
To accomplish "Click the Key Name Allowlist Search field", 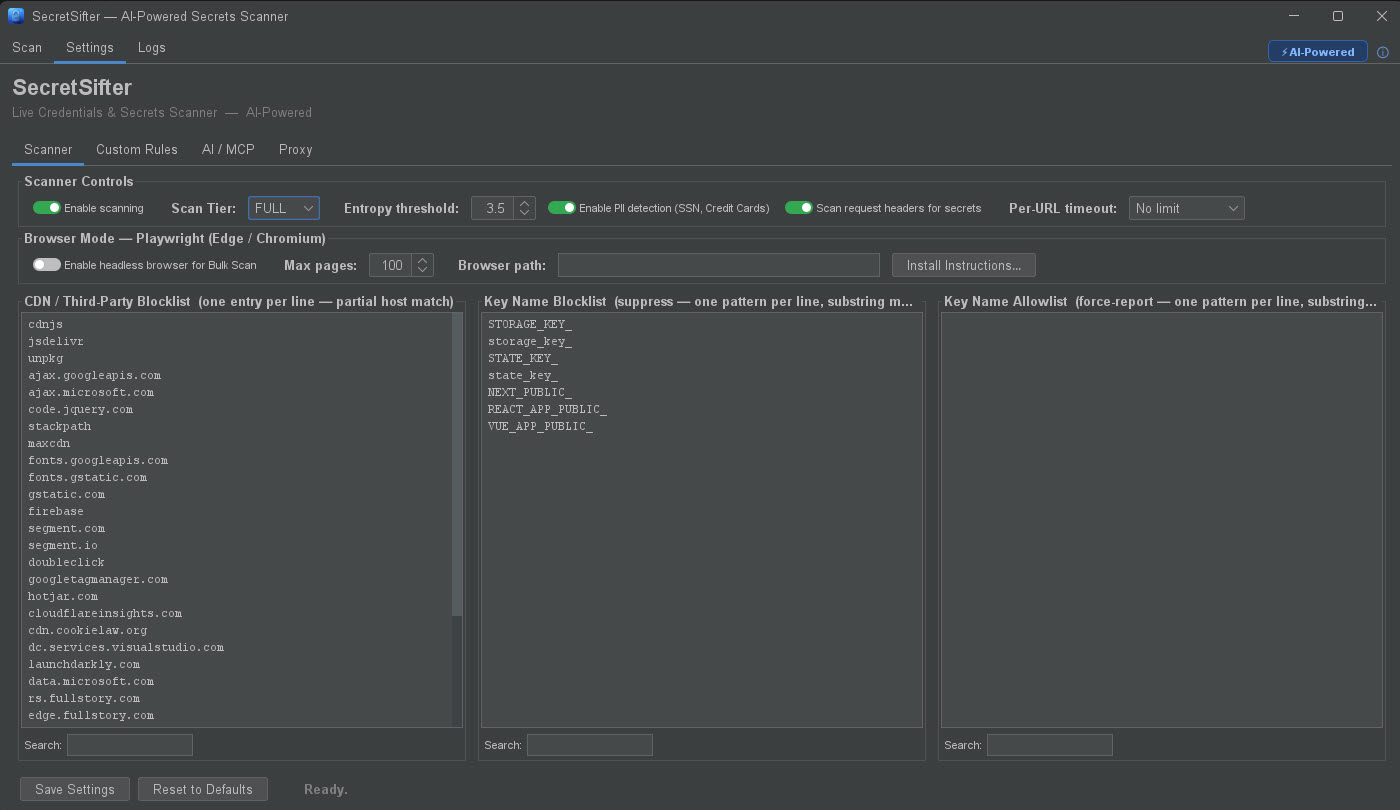I will click(x=1050, y=745).
